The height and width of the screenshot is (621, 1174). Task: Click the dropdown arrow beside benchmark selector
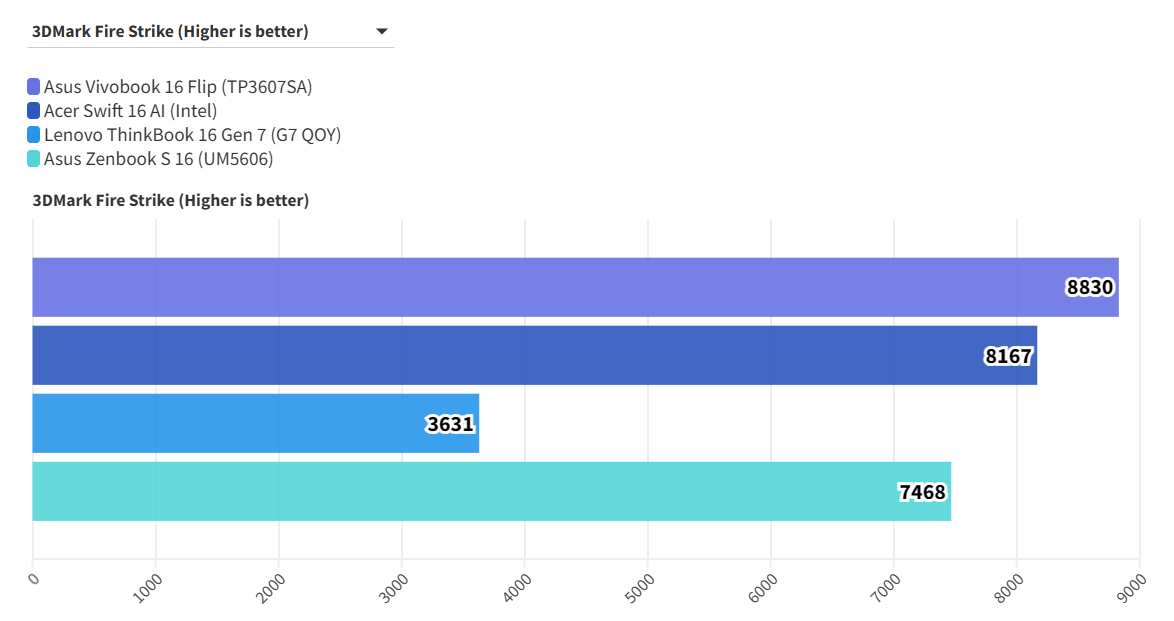(x=381, y=32)
